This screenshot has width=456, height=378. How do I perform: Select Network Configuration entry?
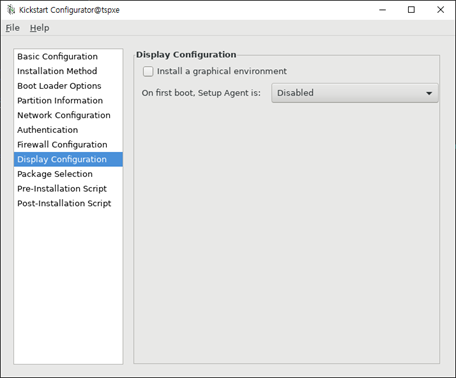68,115
